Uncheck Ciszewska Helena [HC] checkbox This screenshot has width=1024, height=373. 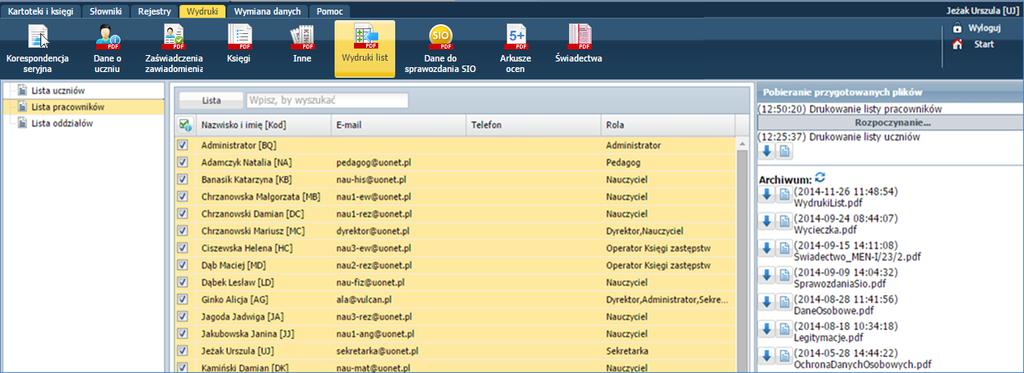point(183,248)
